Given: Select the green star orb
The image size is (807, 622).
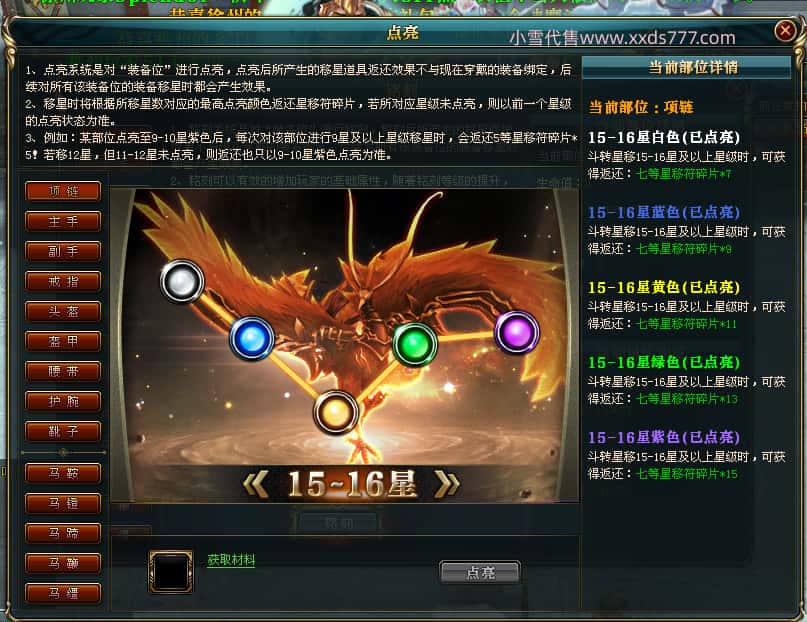Looking at the screenshot, I should point(415,344).
